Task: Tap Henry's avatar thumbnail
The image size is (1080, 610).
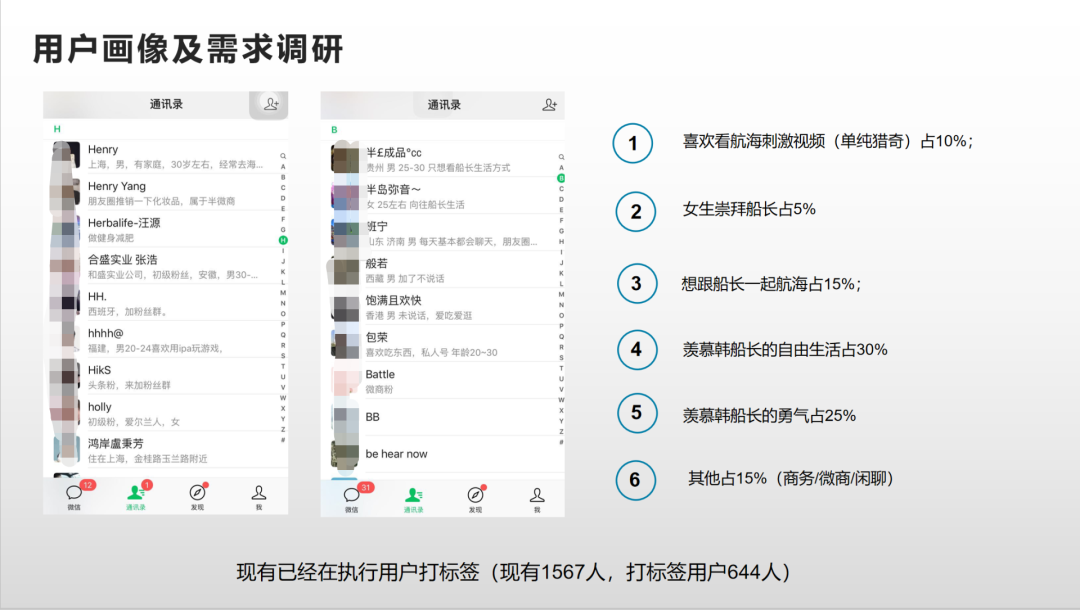Action: click(65, 155)
